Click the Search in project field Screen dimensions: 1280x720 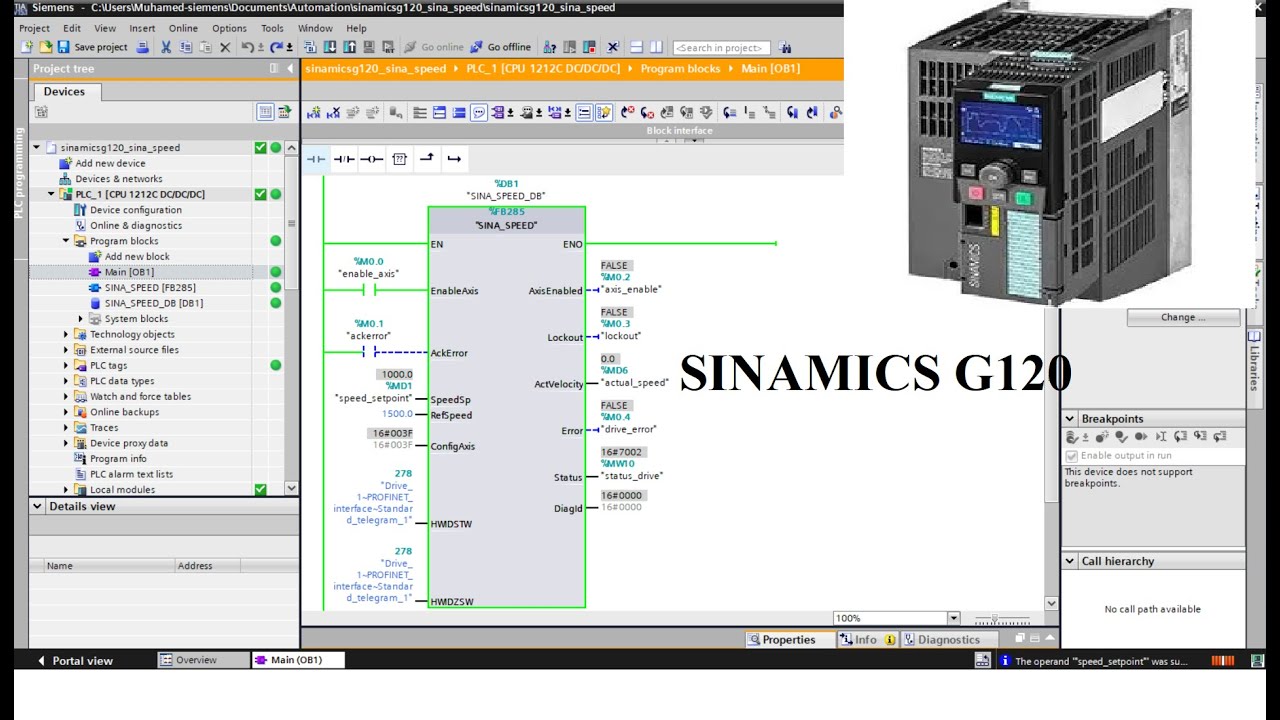[x=721, y=47]
